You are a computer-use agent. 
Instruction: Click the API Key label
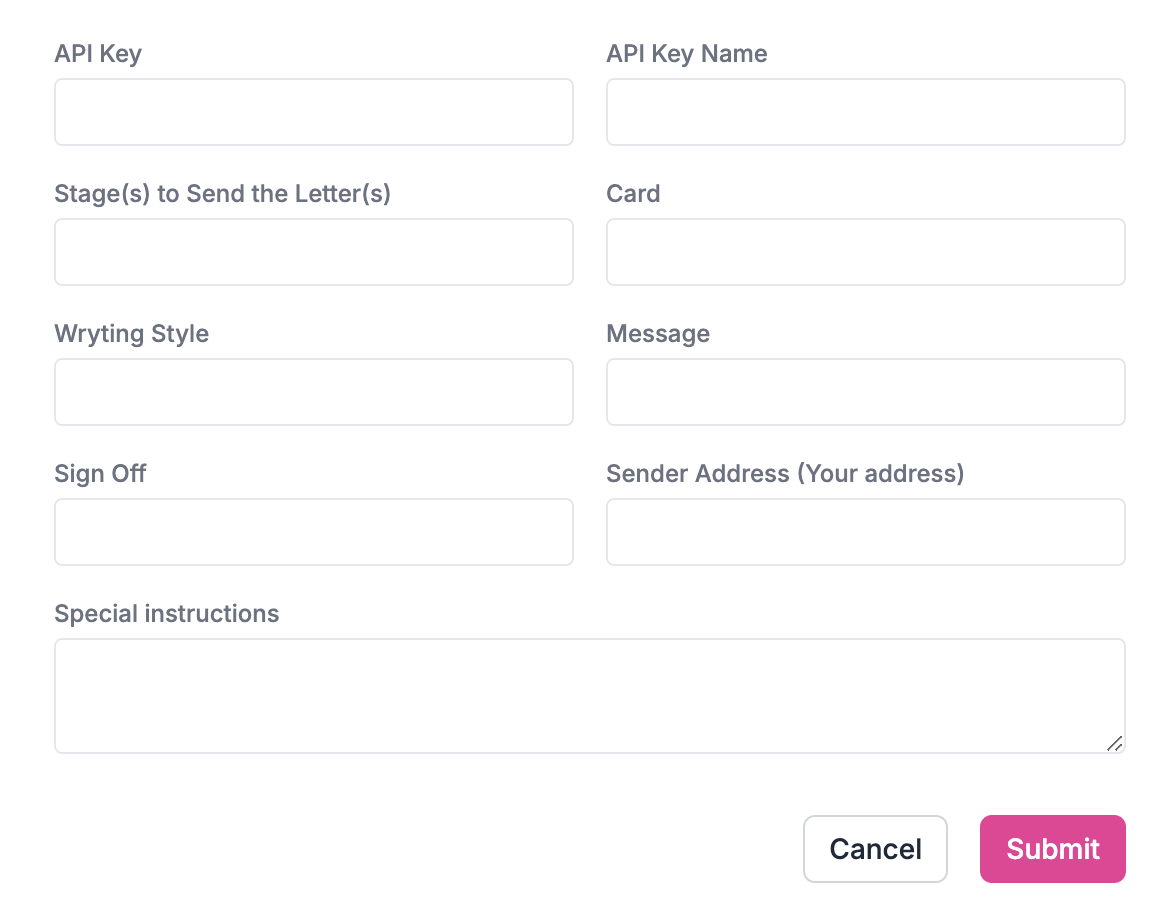97,54
